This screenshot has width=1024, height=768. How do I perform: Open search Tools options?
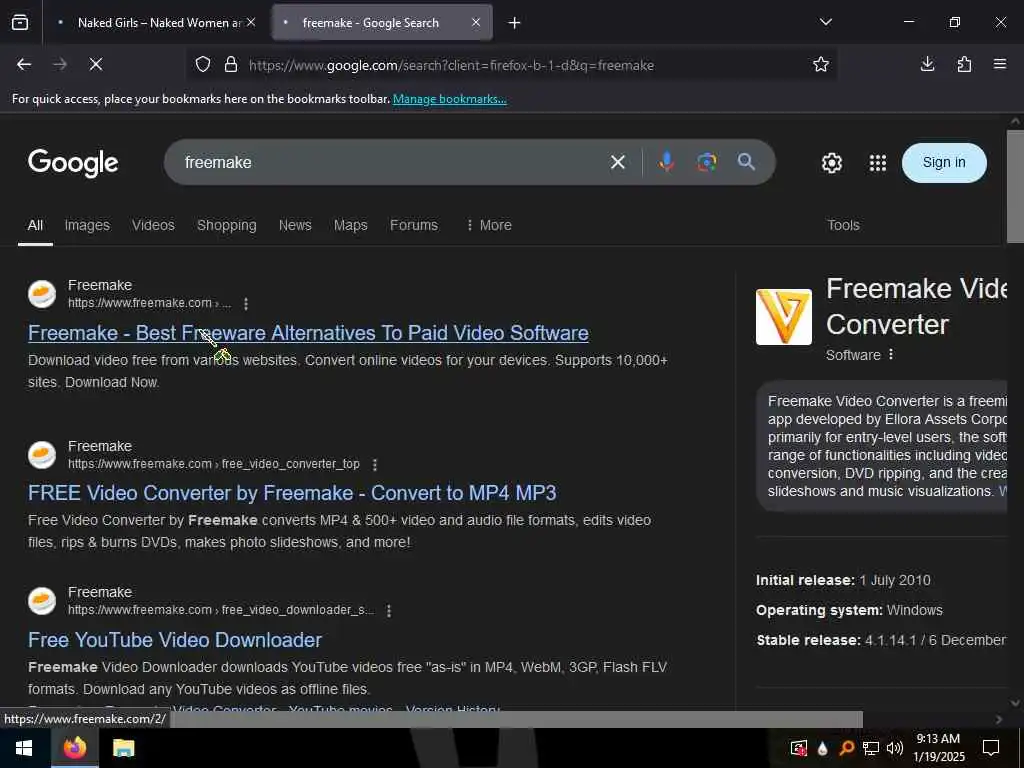(843, 225)
